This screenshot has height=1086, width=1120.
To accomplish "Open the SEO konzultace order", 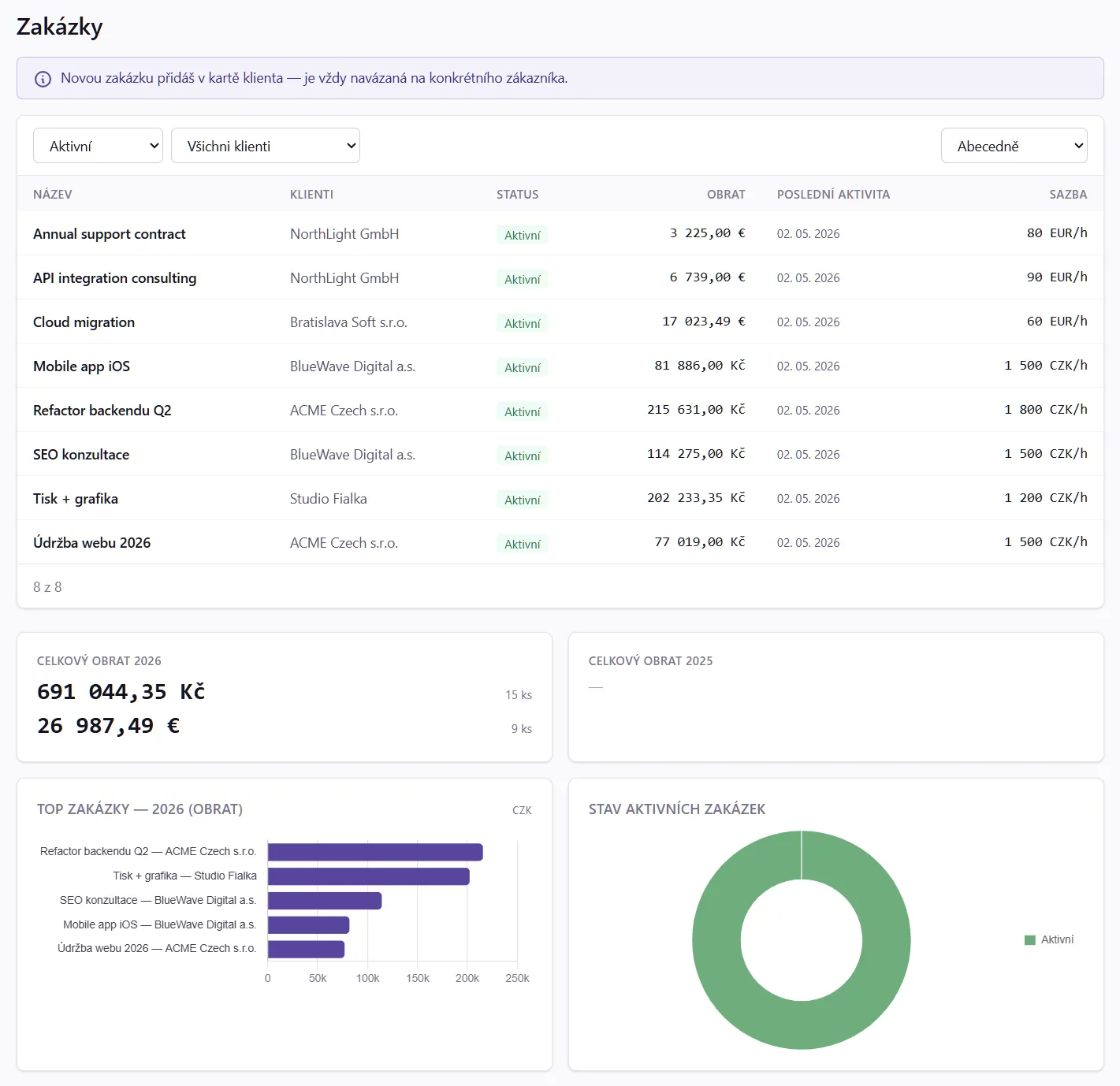I will click(81, 455).
